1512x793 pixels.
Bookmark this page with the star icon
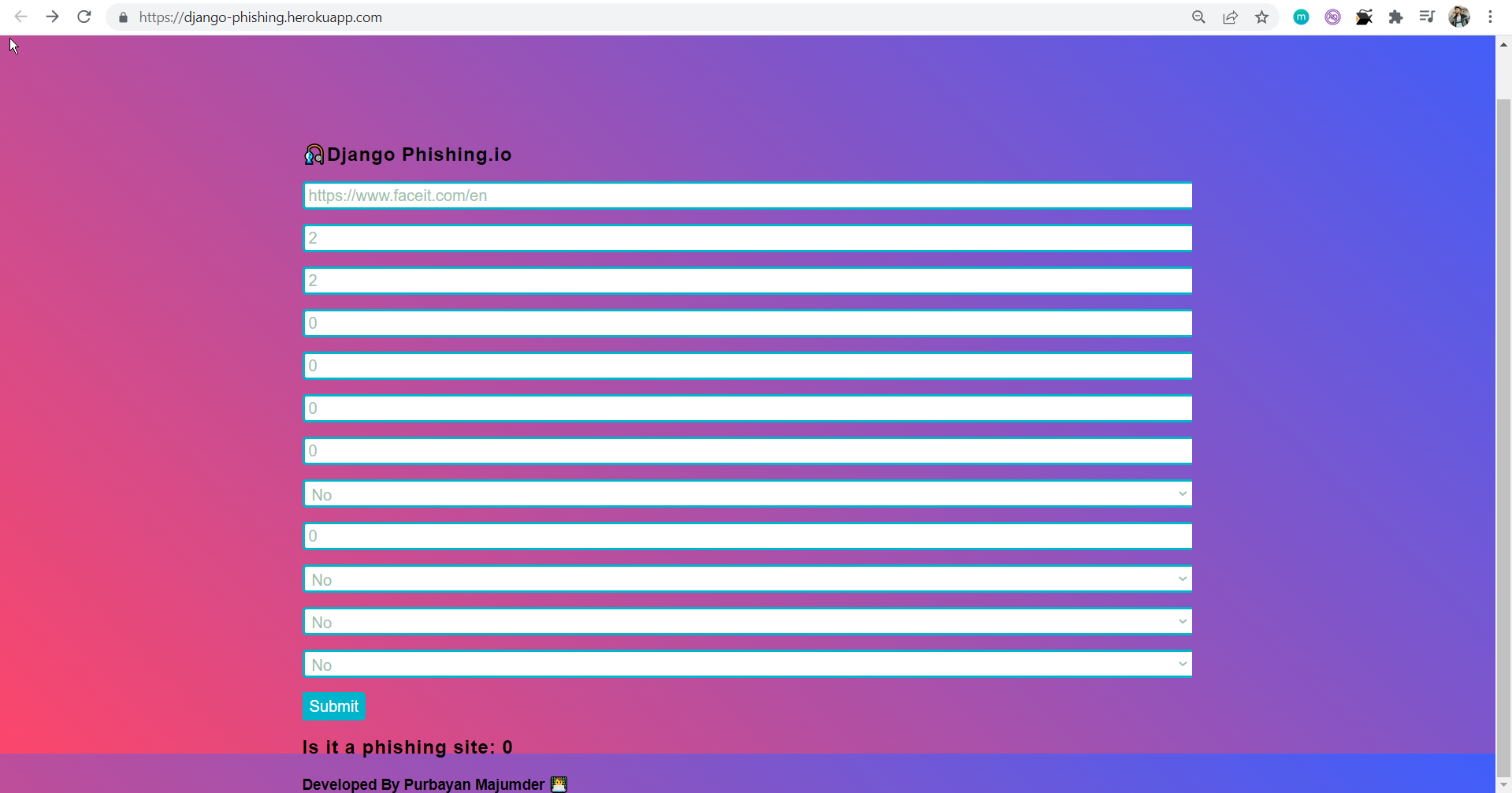(x=1261, y=17)
